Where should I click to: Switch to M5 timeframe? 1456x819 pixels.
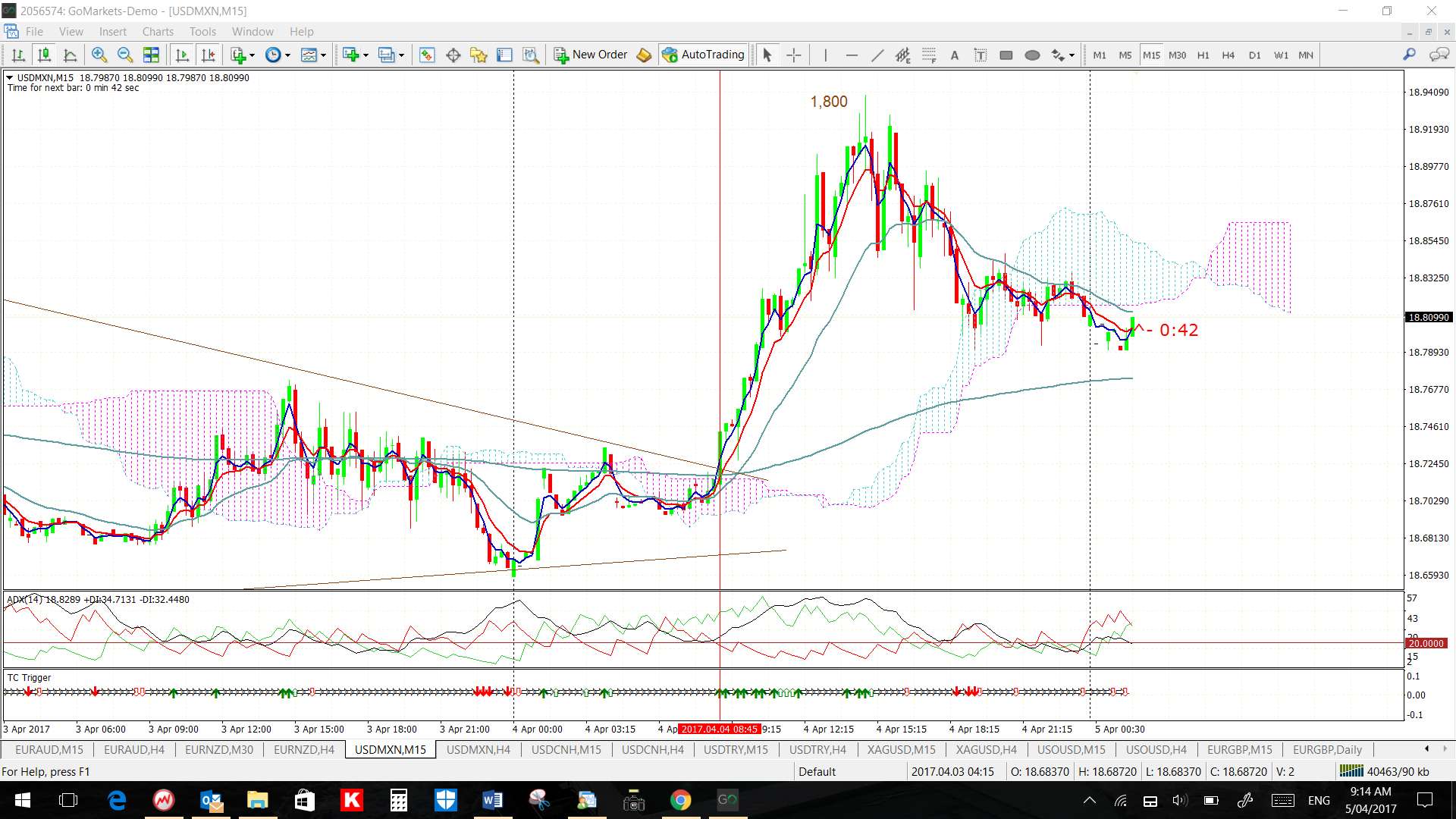pyautogui.click(x=1125, y=55)
